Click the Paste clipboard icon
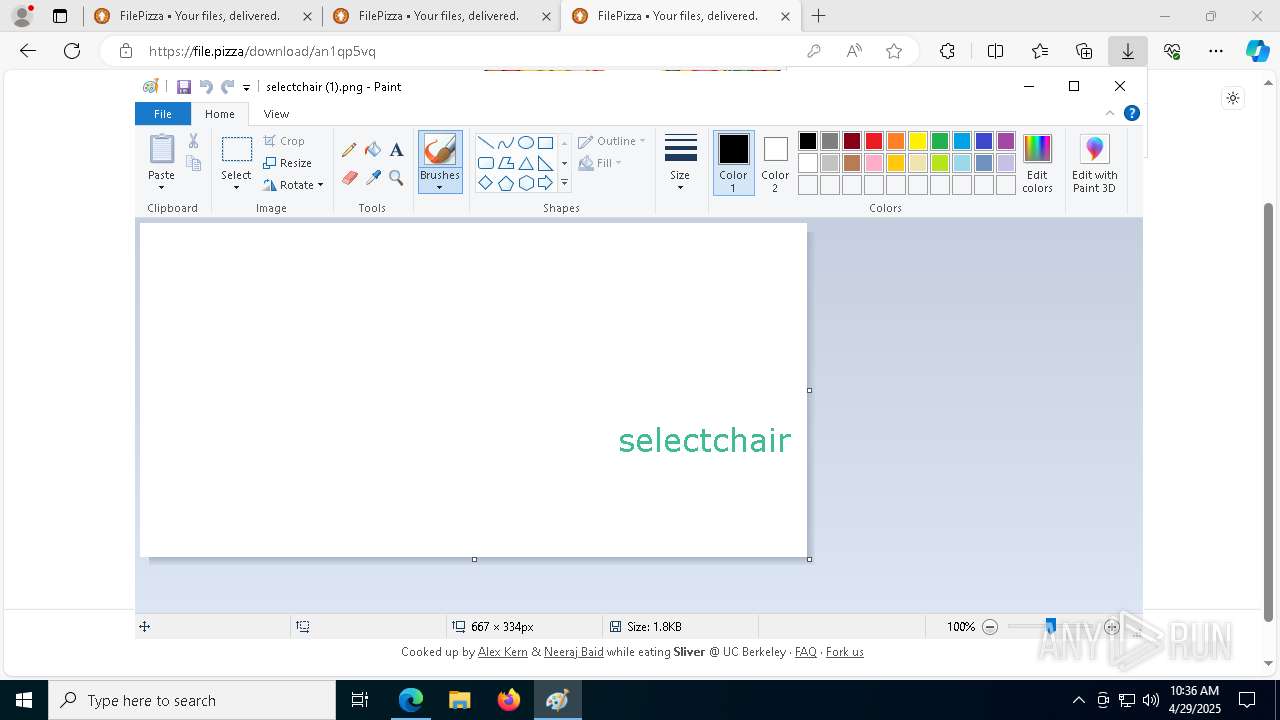This screenshot has height=720, width=1280. point(162,149)
